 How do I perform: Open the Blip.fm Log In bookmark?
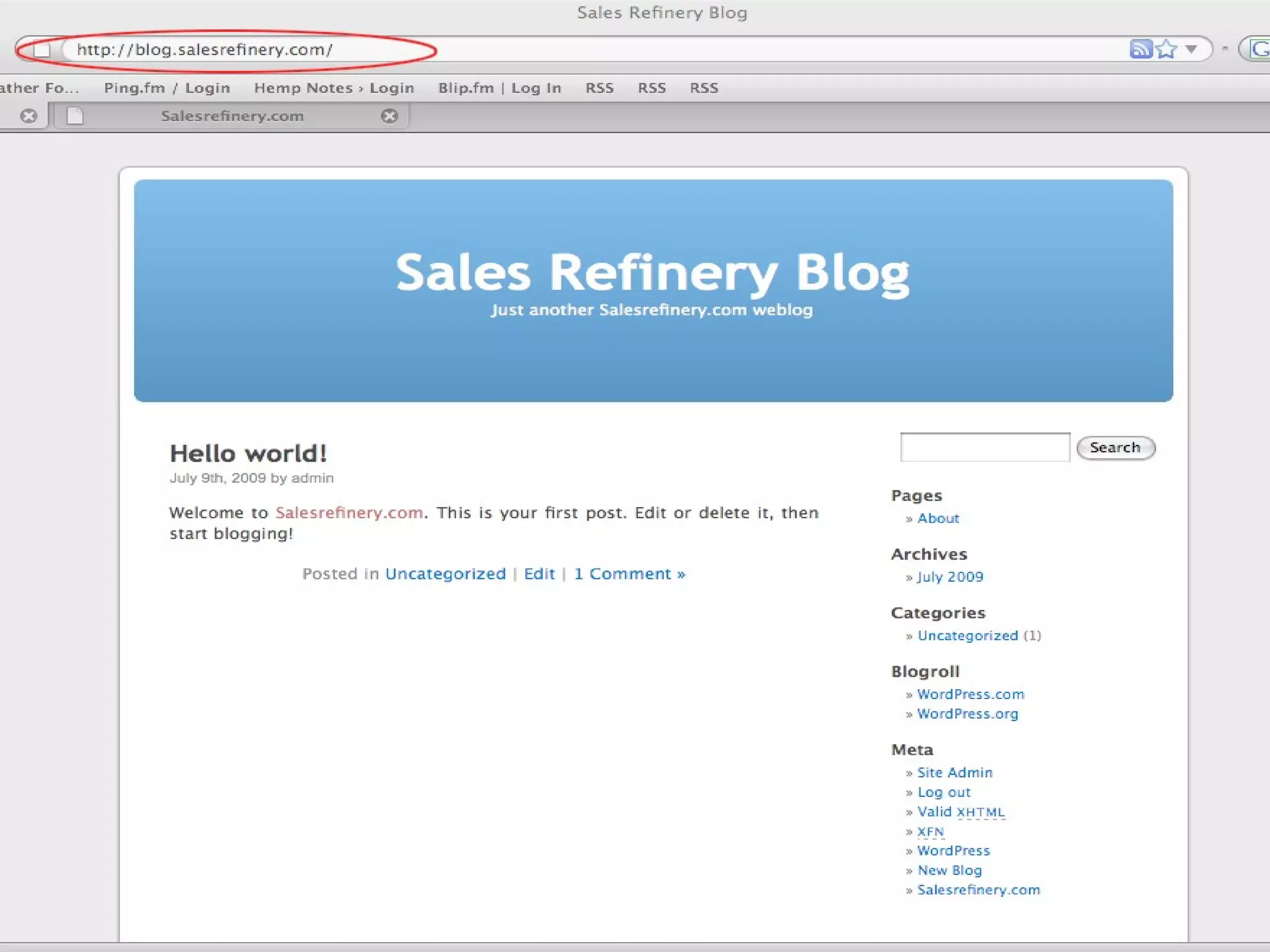(x=499, y=88)
